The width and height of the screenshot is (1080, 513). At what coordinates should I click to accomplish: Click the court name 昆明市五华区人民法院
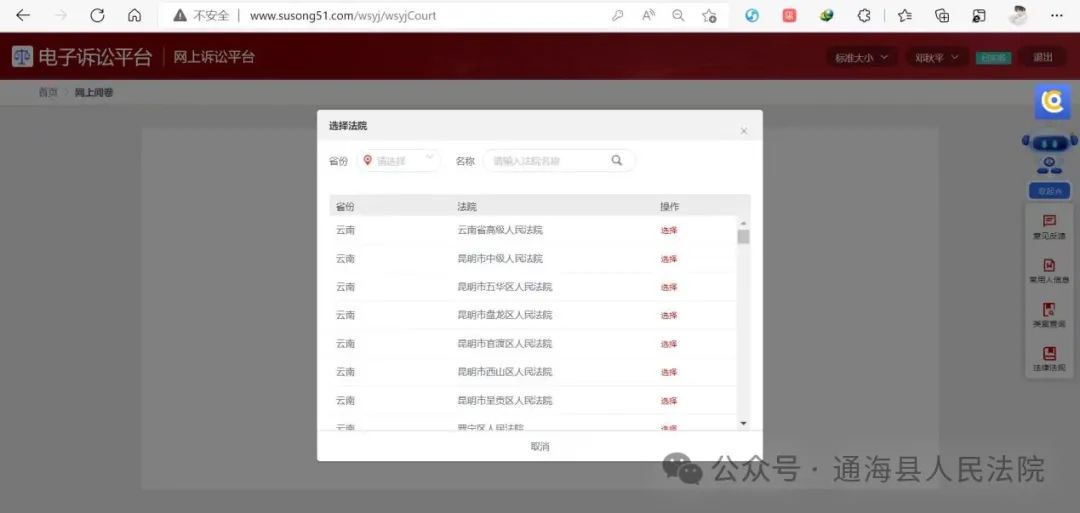coord(505,287)
